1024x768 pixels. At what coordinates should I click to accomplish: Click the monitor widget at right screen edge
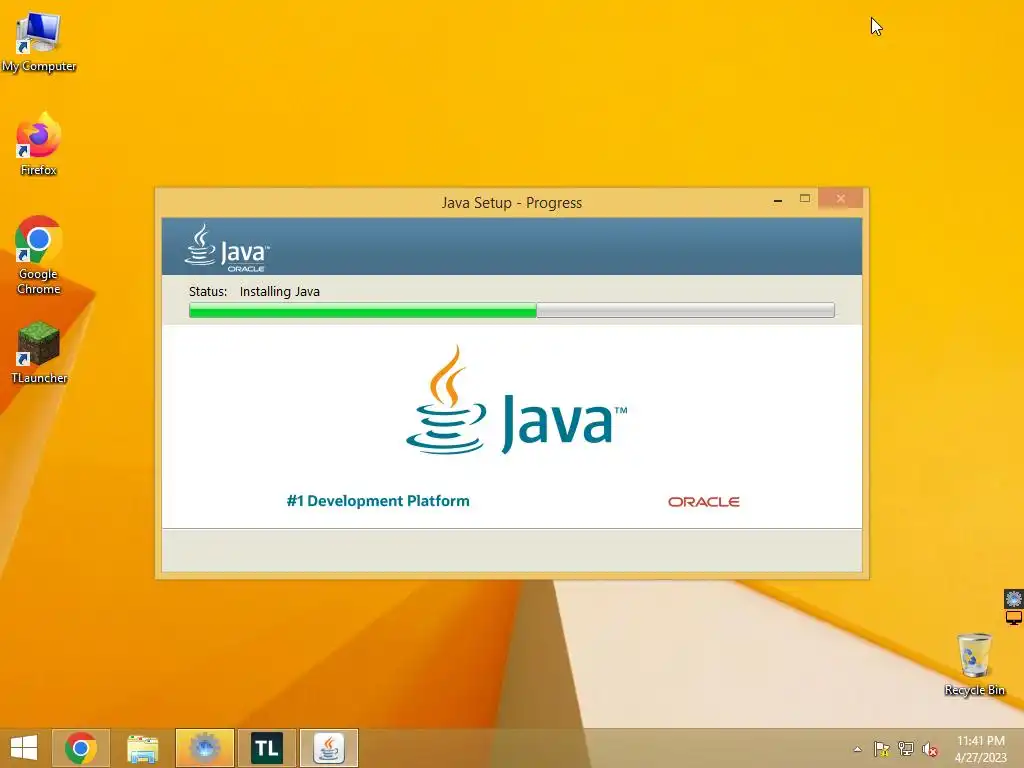(x=1014, y=617)
